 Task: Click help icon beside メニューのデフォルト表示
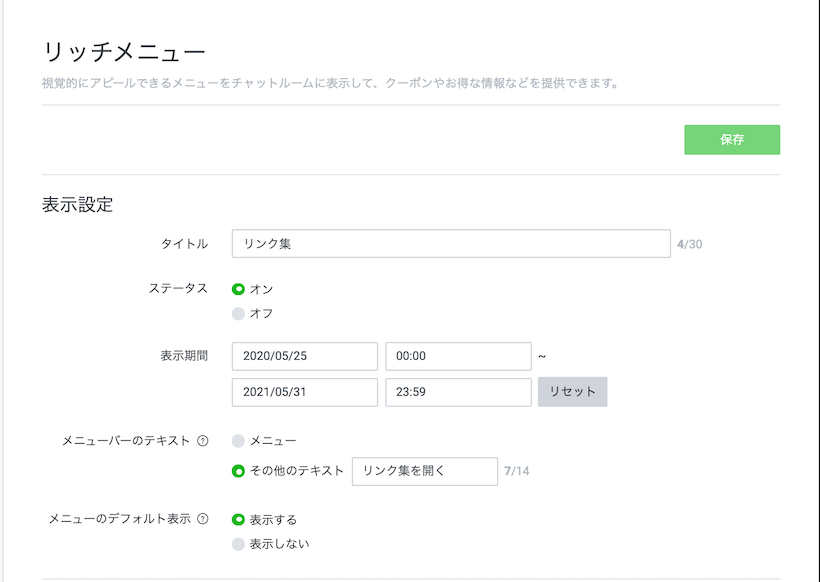pyautogui.click(x=203, y=519)
